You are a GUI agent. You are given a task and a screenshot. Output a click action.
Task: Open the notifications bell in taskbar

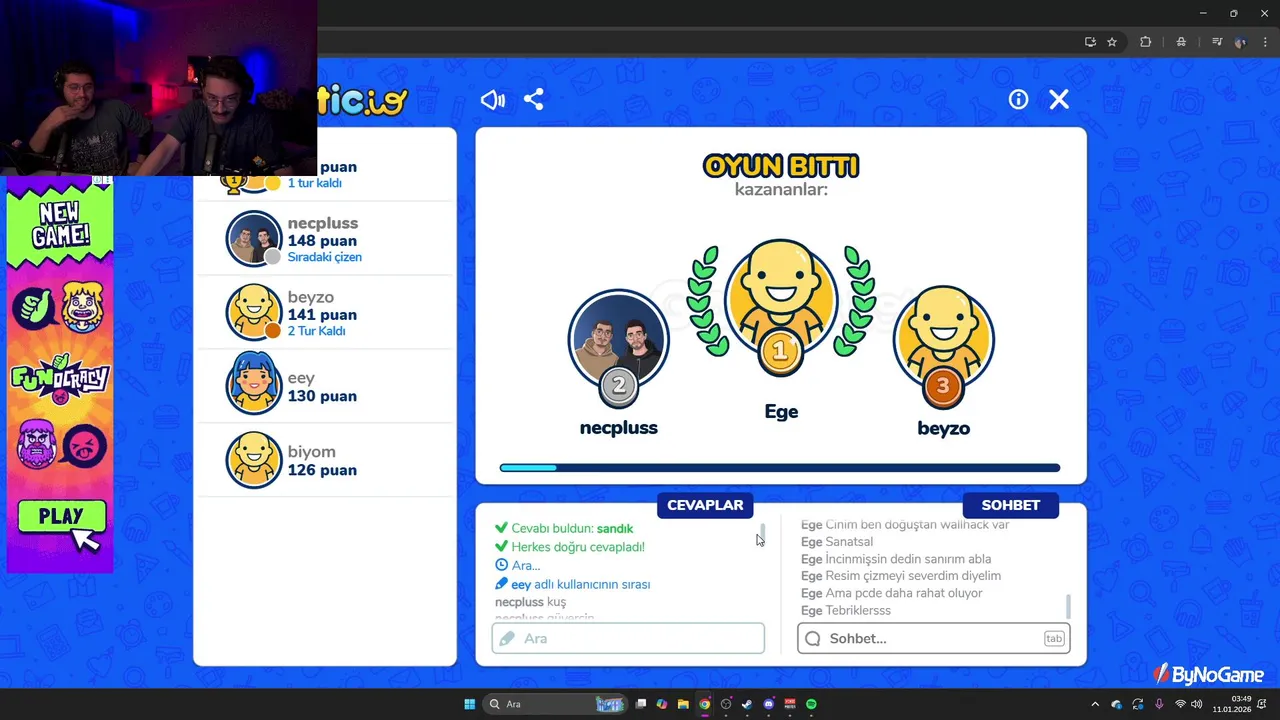coord(1262,704)
